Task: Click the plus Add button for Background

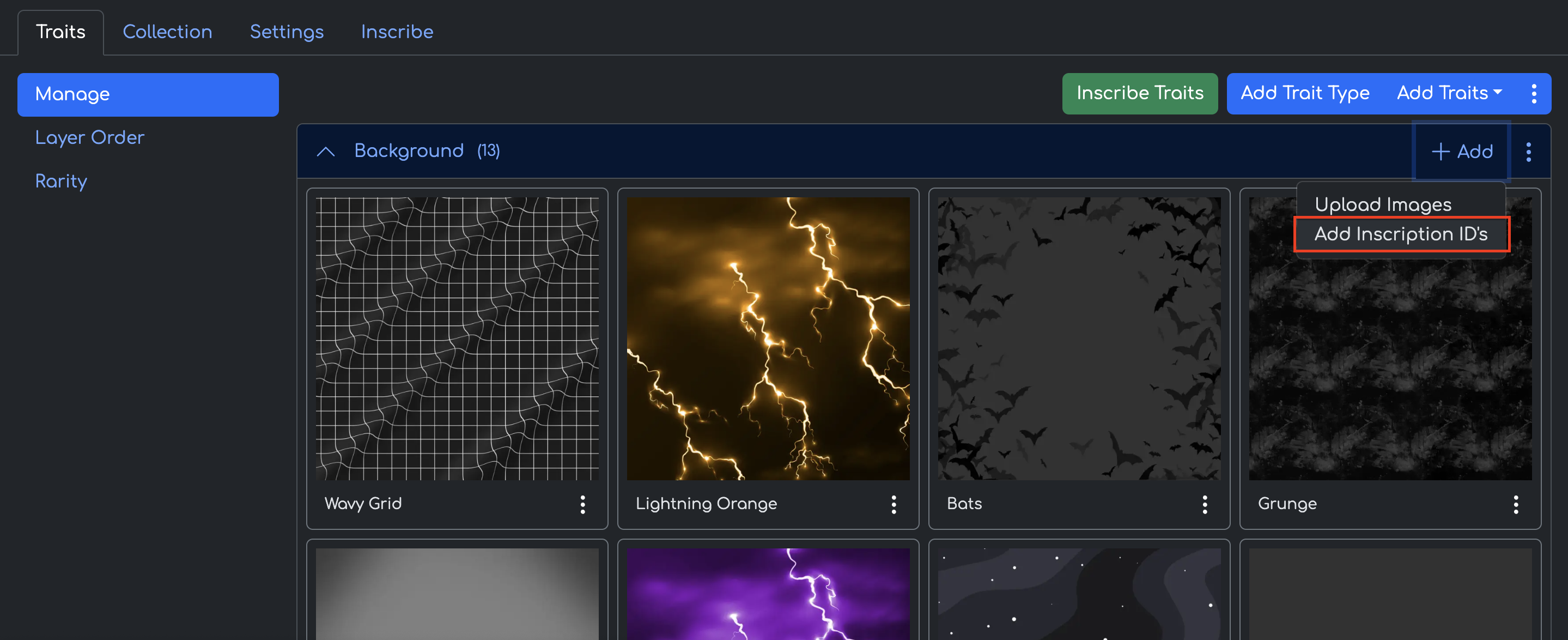Action: [1462, 152]
